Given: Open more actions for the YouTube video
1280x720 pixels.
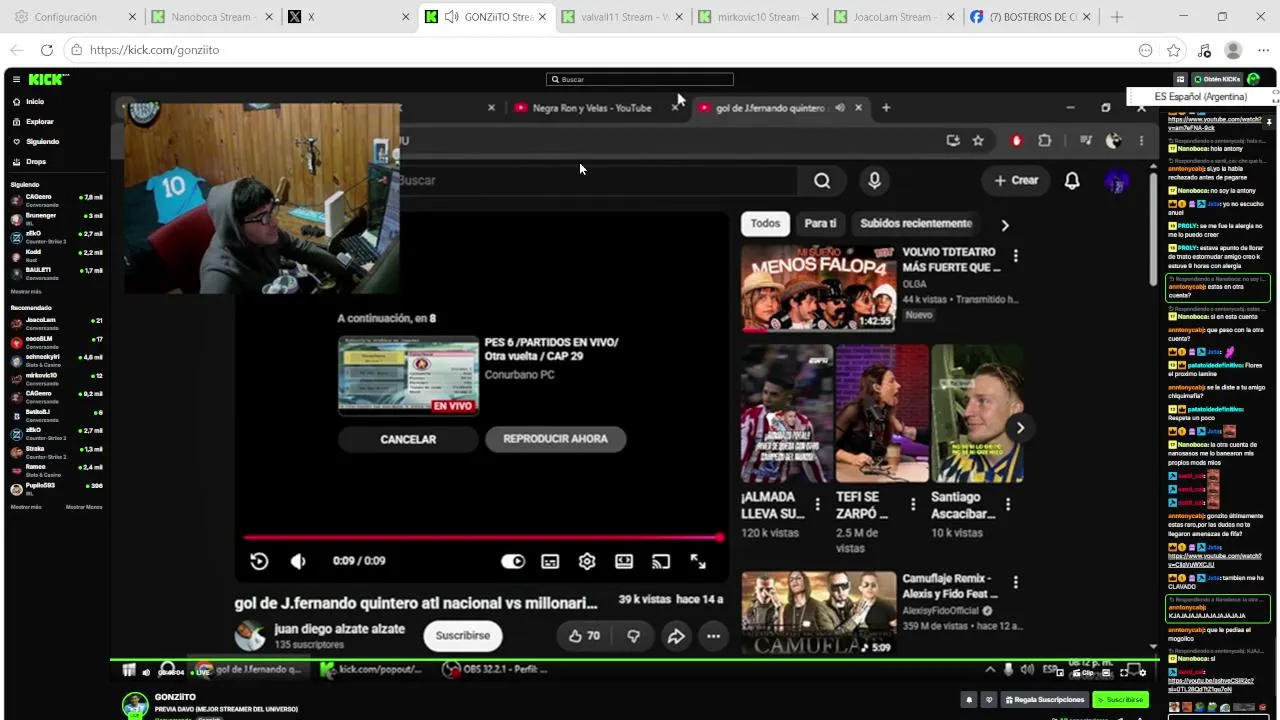Looking at the screenshot, I should point(713,636).
